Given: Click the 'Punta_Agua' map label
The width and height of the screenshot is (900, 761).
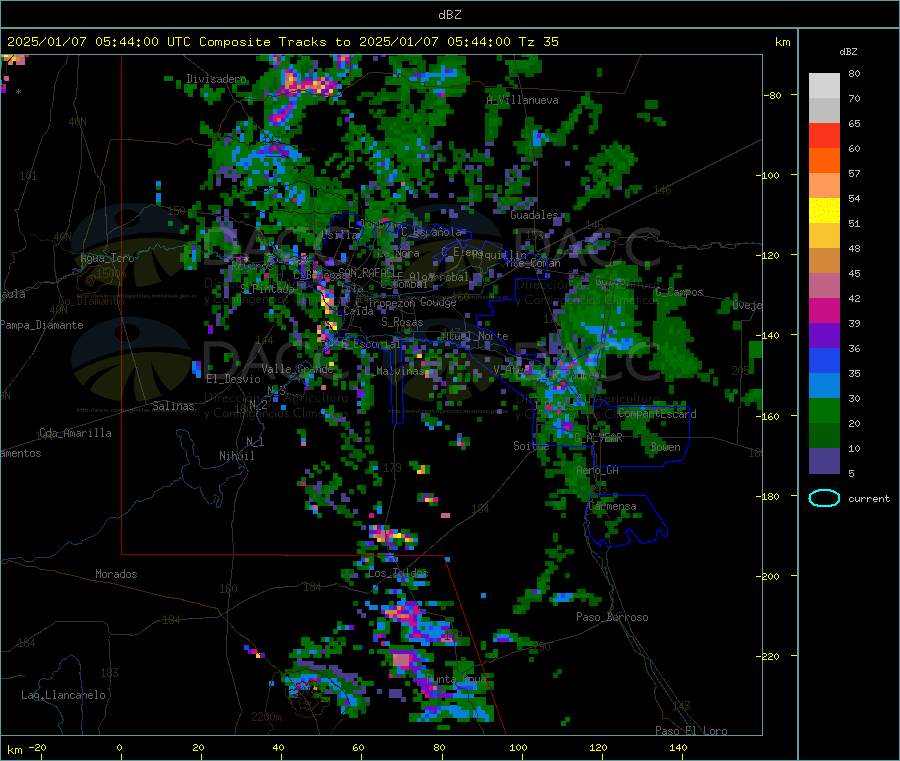Looking at the screenshot, I should pyautogui.click(x=457, y=680).
